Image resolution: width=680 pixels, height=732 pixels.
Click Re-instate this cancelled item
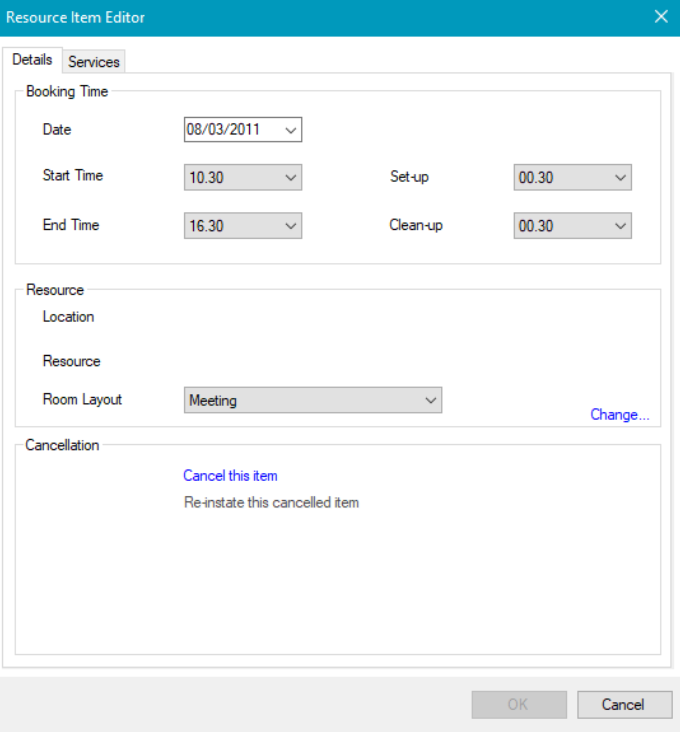(271, 503)
